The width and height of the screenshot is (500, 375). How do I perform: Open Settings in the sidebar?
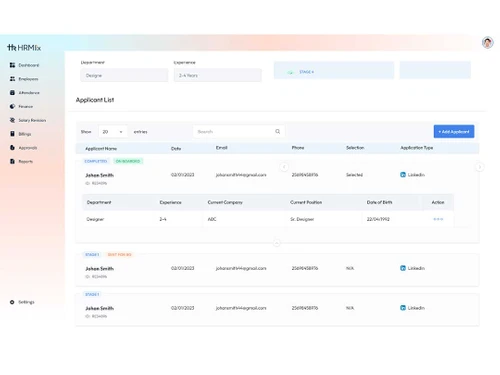pyautogui.click(x=26, y=302)
